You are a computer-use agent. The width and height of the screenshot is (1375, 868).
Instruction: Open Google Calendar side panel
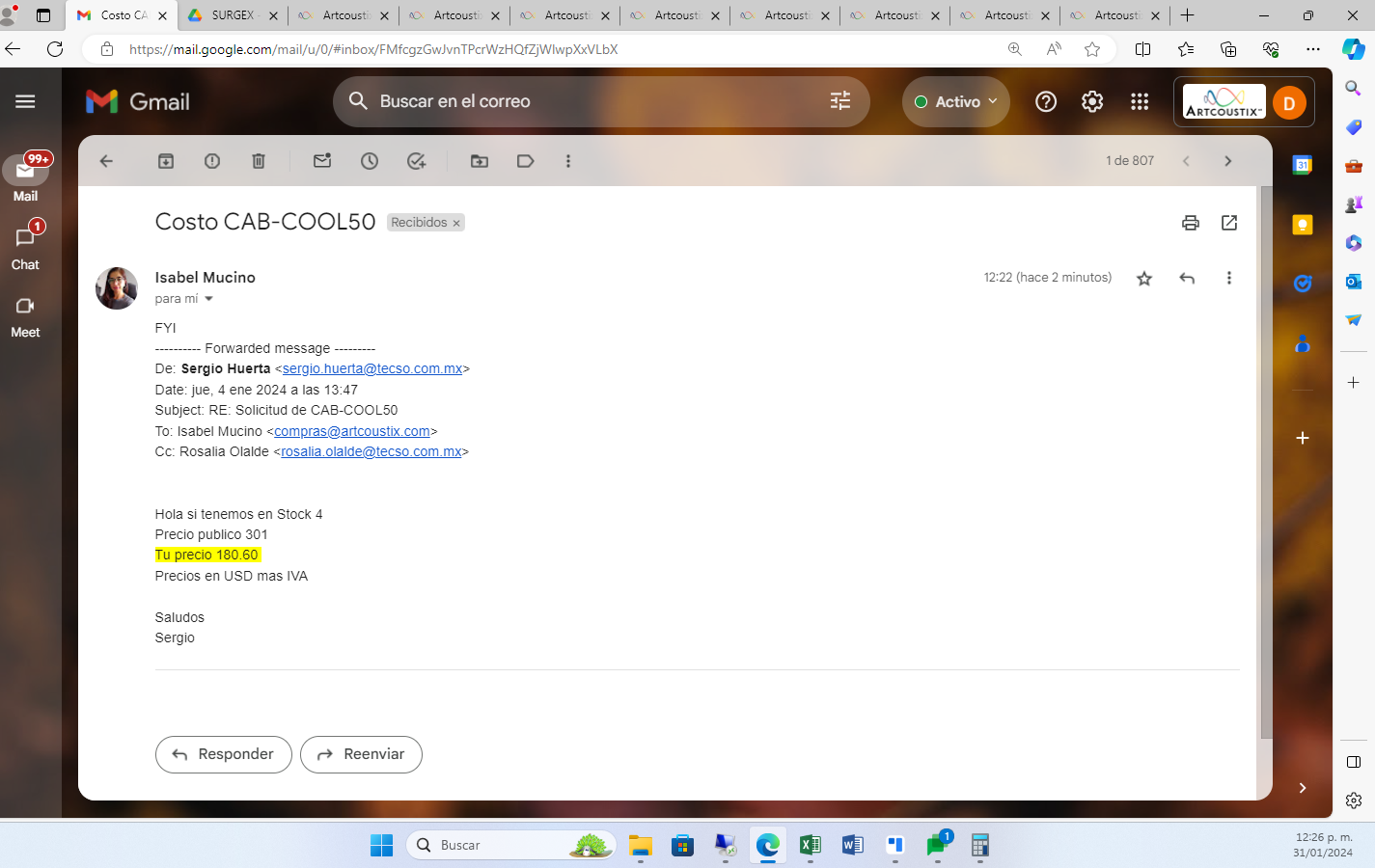click(x=1303, y=165)
